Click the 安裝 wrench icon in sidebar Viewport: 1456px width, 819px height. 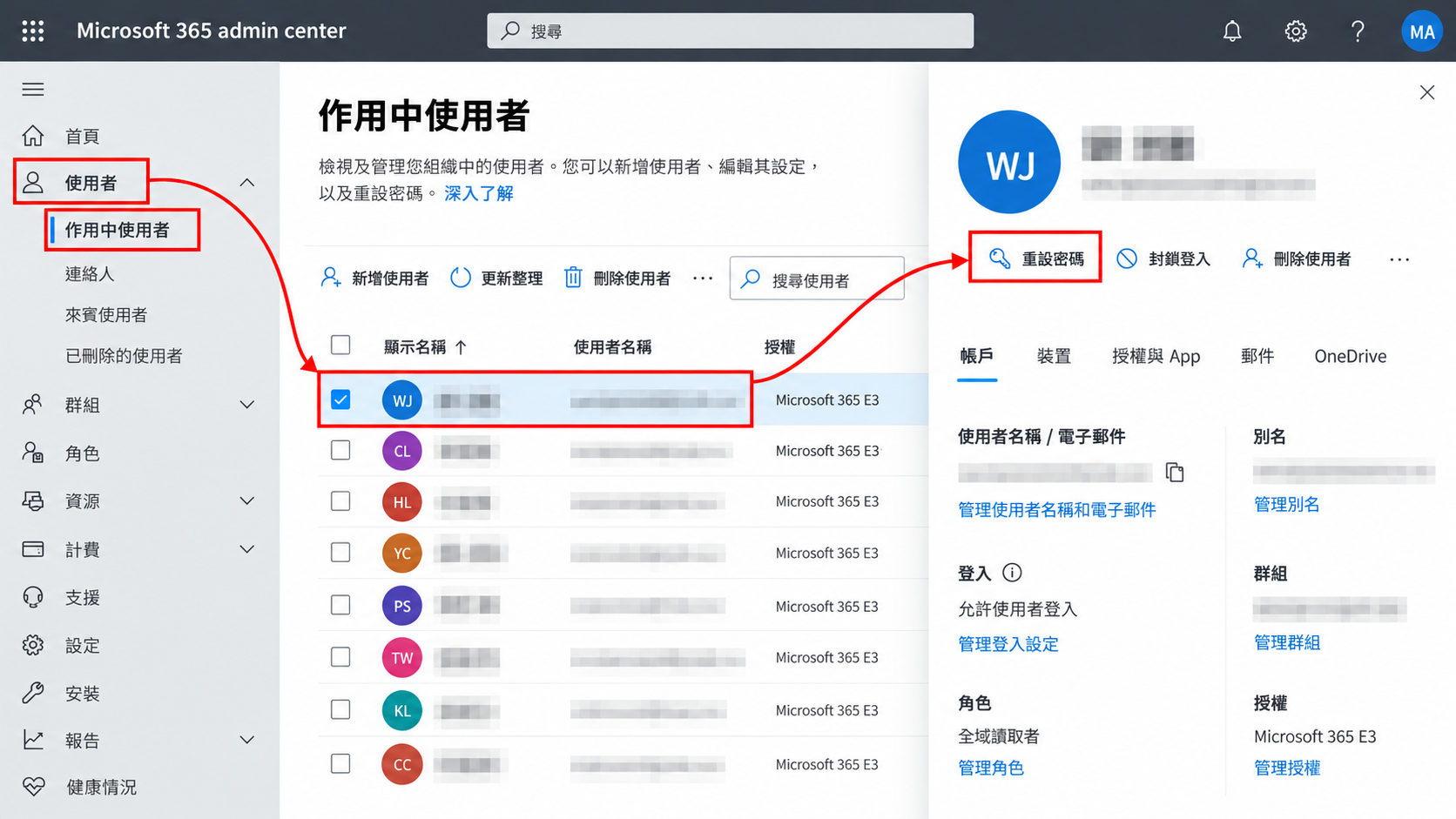[x=33, y=693]
